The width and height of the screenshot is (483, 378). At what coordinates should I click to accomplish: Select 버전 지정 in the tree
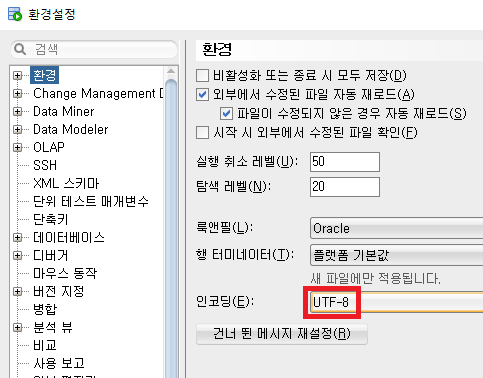tap(58, 291)
